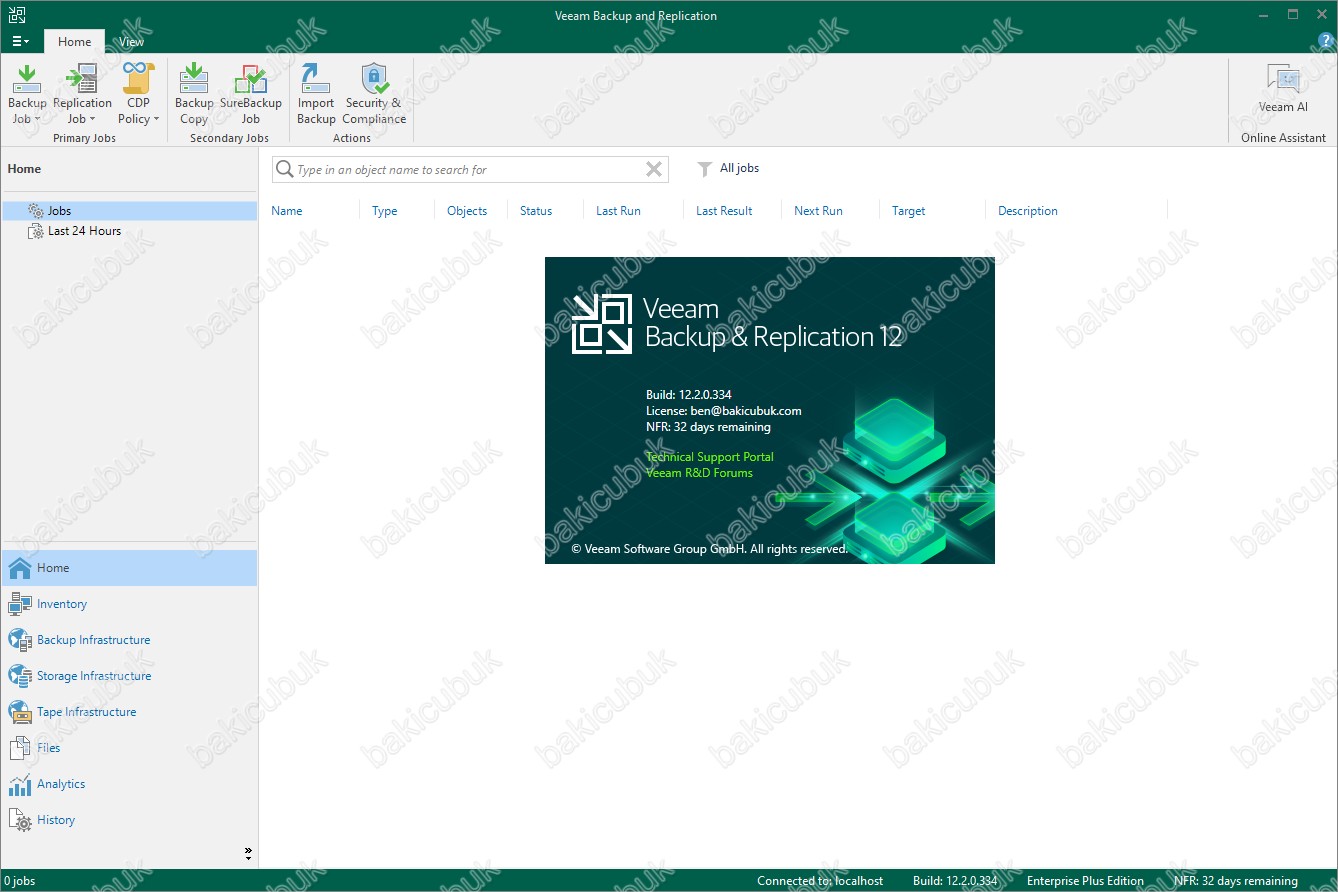Open Security & Compliance analyzer
1338x892 pixels.
click(375, 93)
